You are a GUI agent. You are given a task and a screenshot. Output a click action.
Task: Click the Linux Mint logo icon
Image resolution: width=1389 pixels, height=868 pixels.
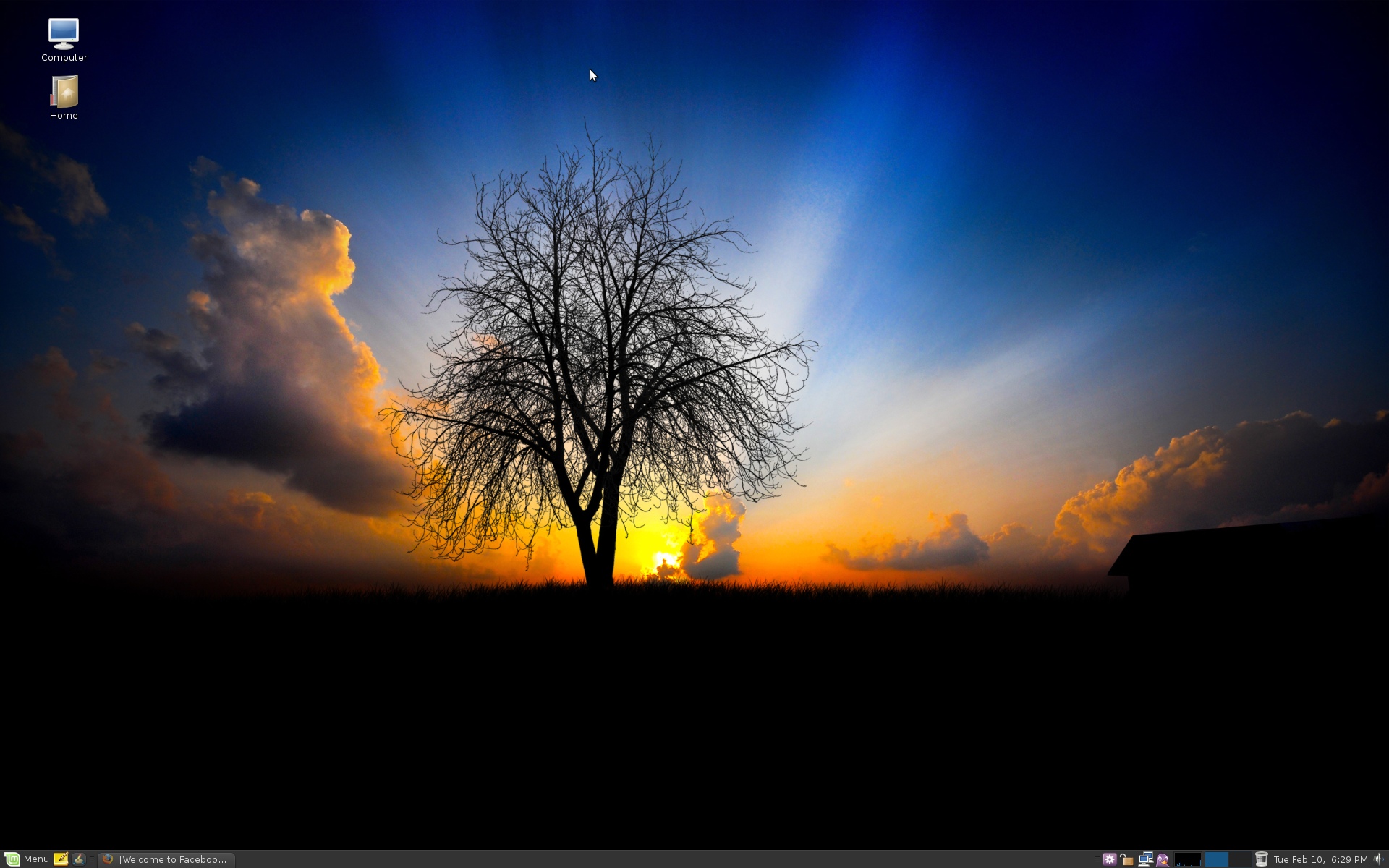[x=12, y=859]
